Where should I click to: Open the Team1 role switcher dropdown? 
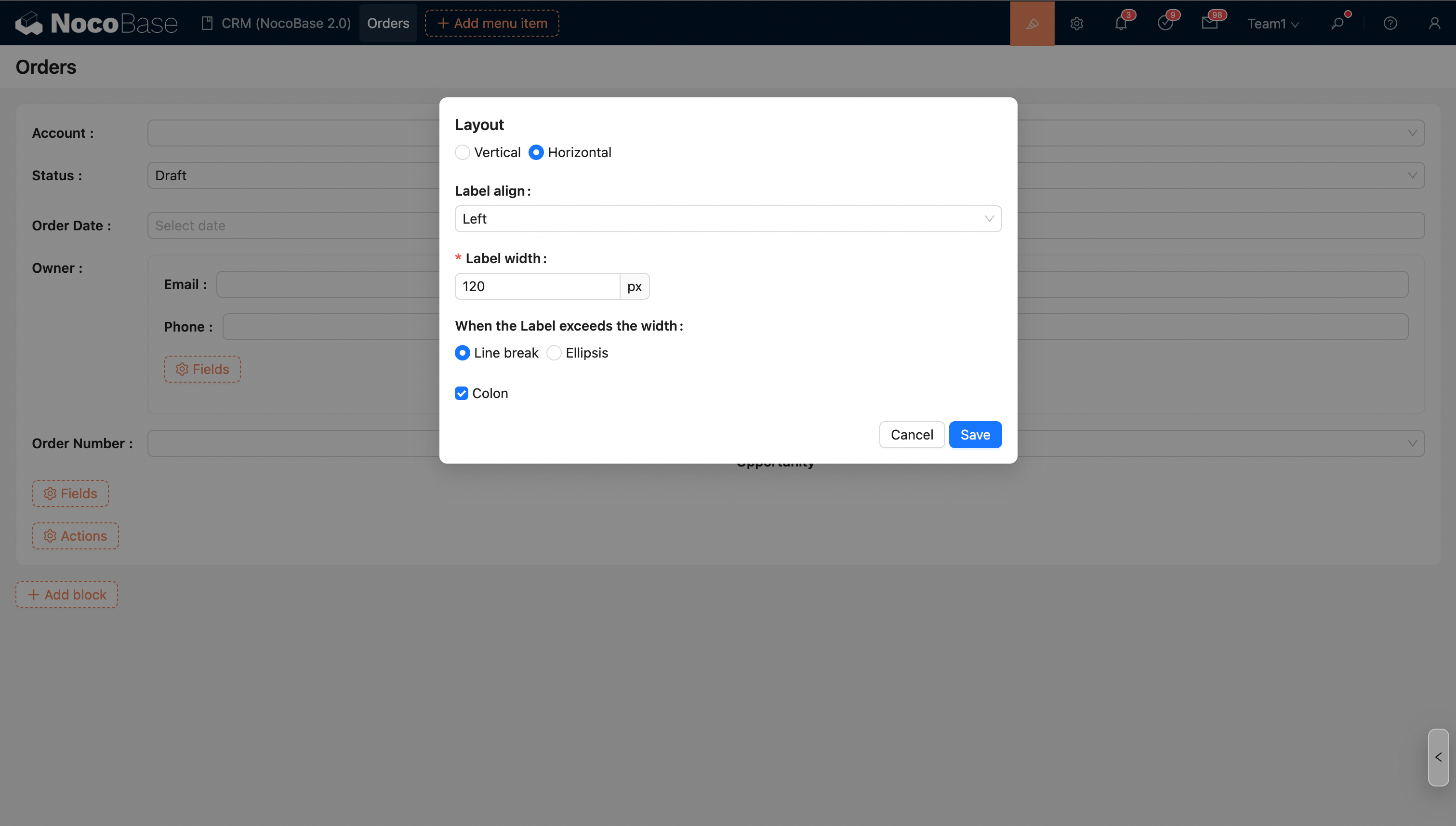[x=1272, y=24]
